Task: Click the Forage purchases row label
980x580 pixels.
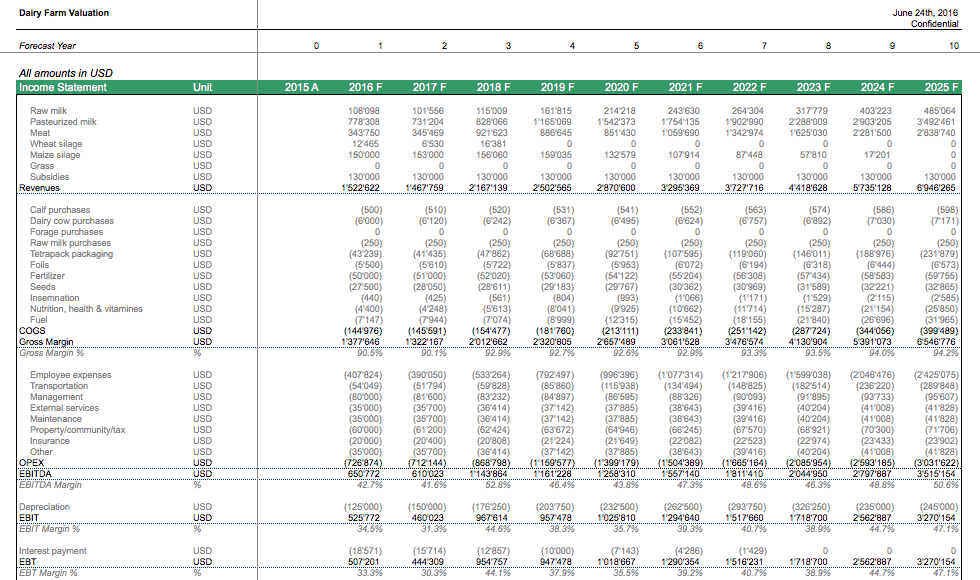Action: click(66, 232)
